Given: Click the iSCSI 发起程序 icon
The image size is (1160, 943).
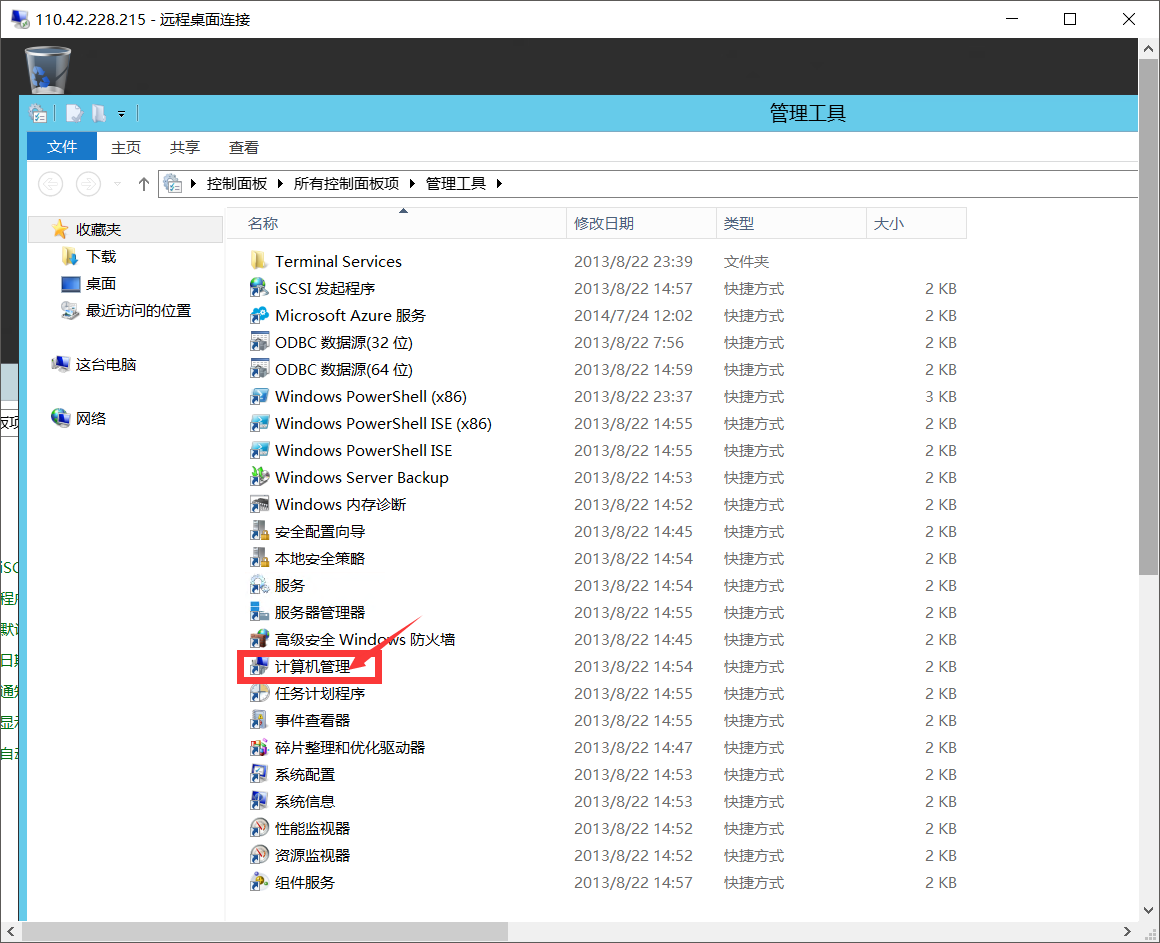Looking at the screenshot, I should click(x=259, y=288).
